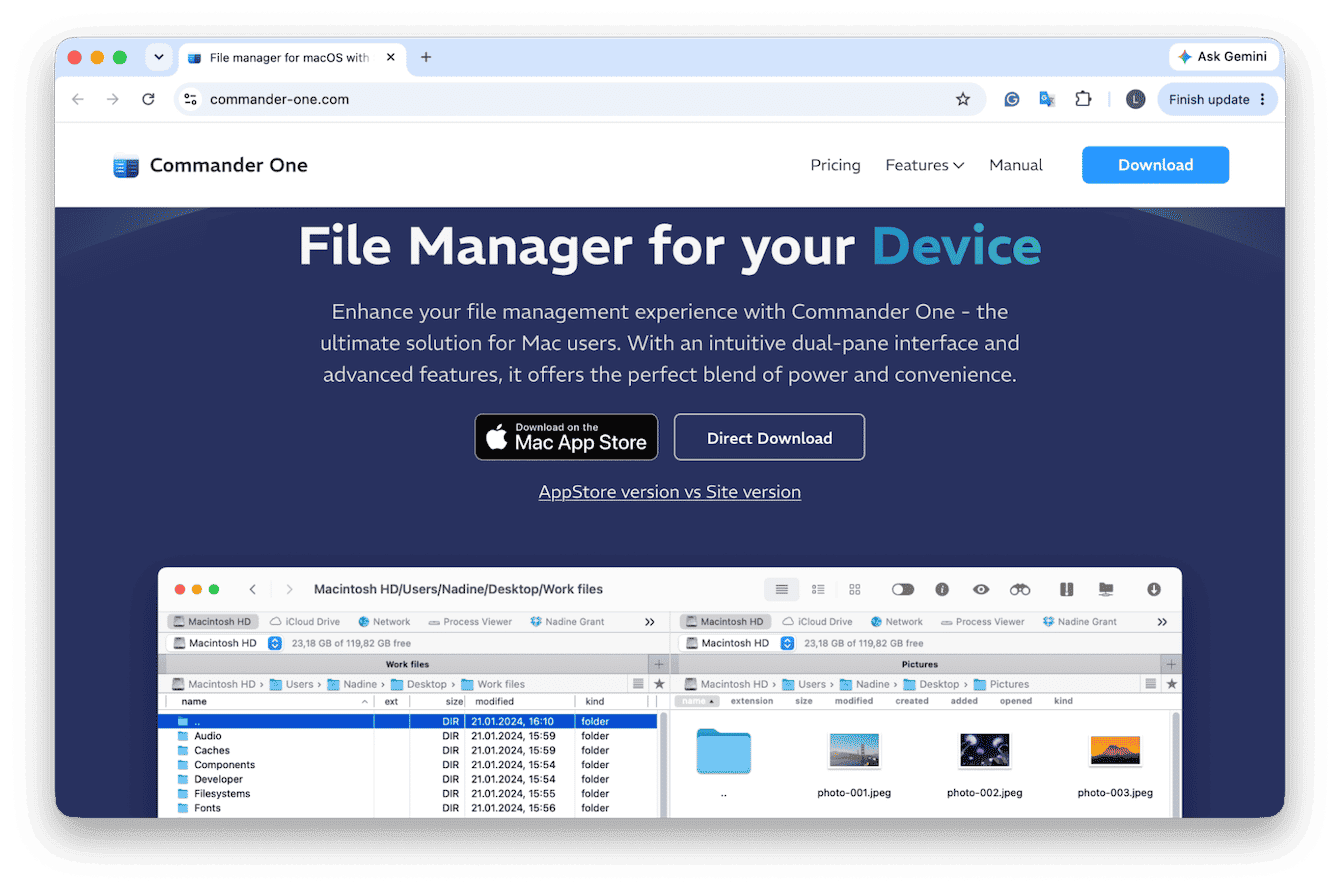This screenshot has width=1340, height=891.
Task: Click the connections manager computer icon
Action: point(1106,590)
